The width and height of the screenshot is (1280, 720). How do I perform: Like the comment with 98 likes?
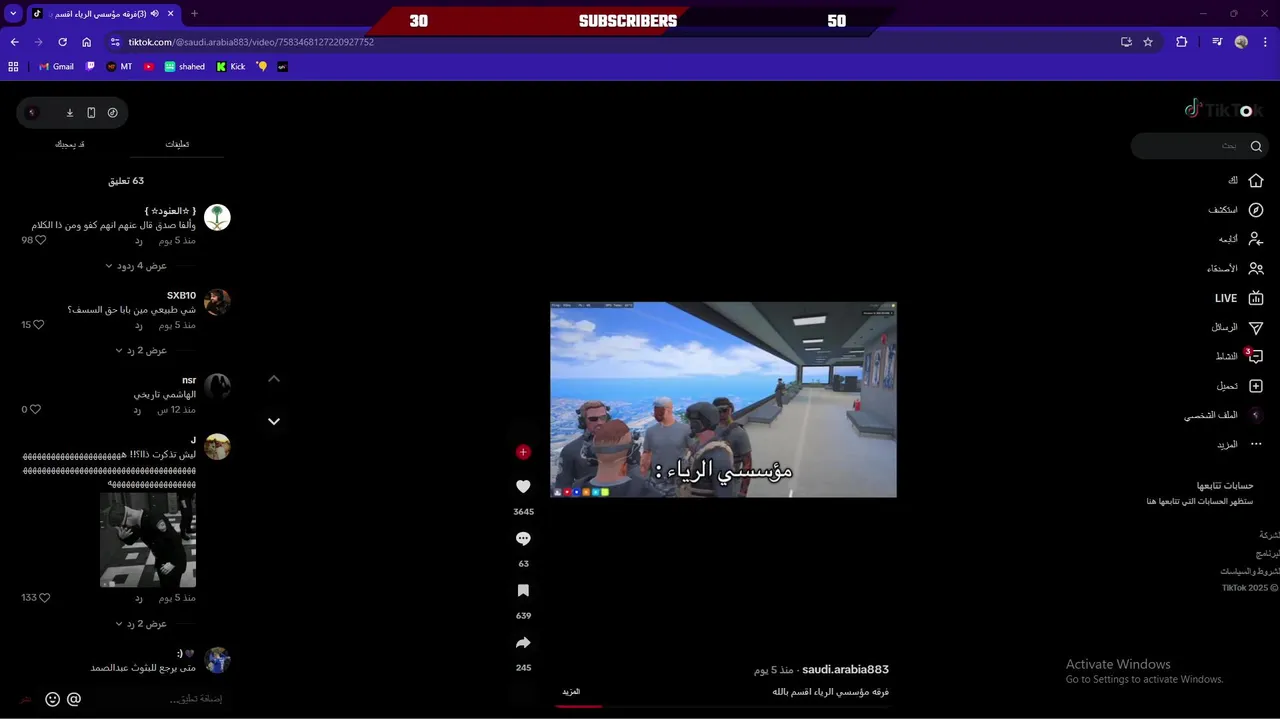click(x=41, y=241)
